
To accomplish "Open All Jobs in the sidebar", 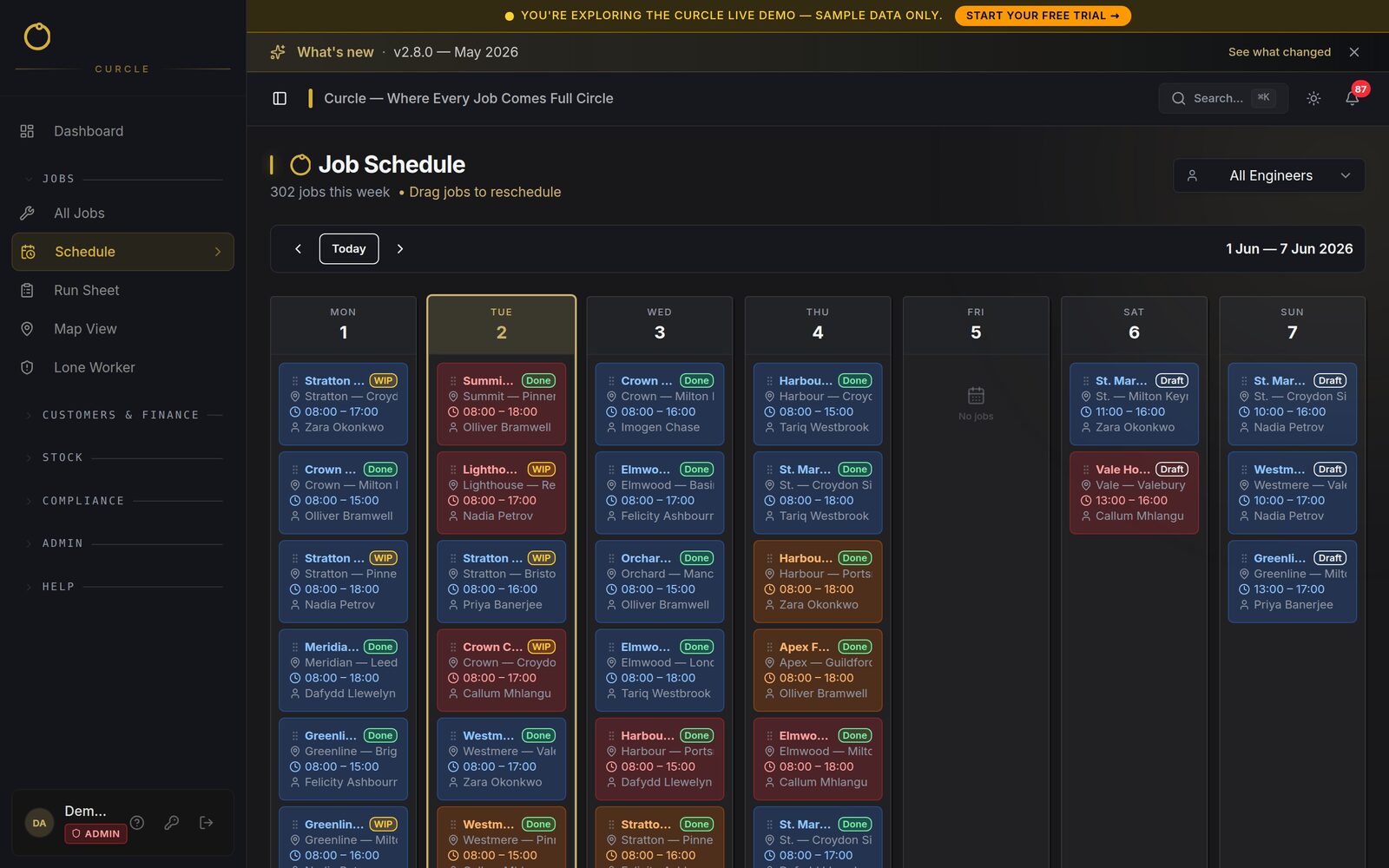I will [122, 213].
